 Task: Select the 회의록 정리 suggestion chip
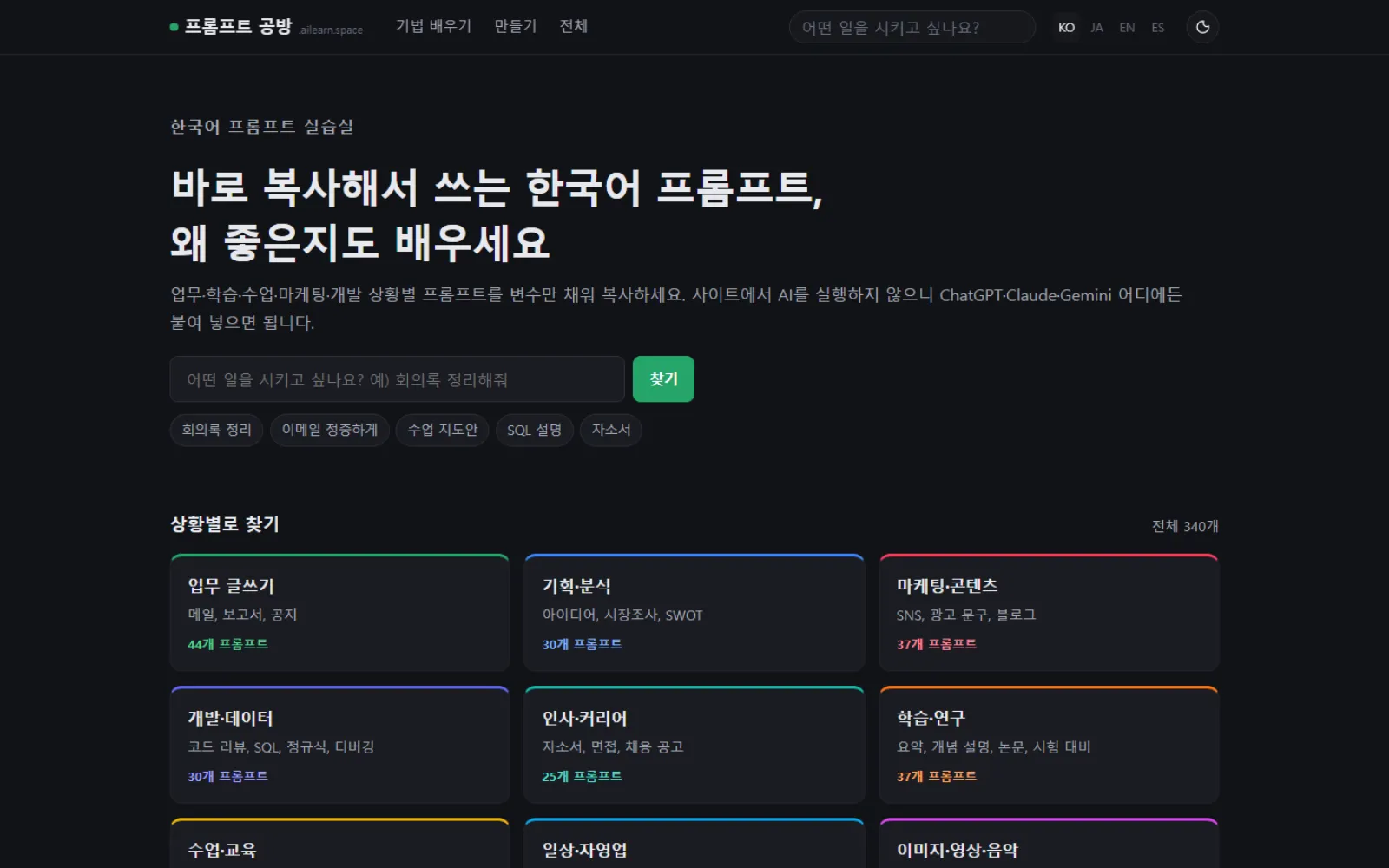tap(216, 430)
